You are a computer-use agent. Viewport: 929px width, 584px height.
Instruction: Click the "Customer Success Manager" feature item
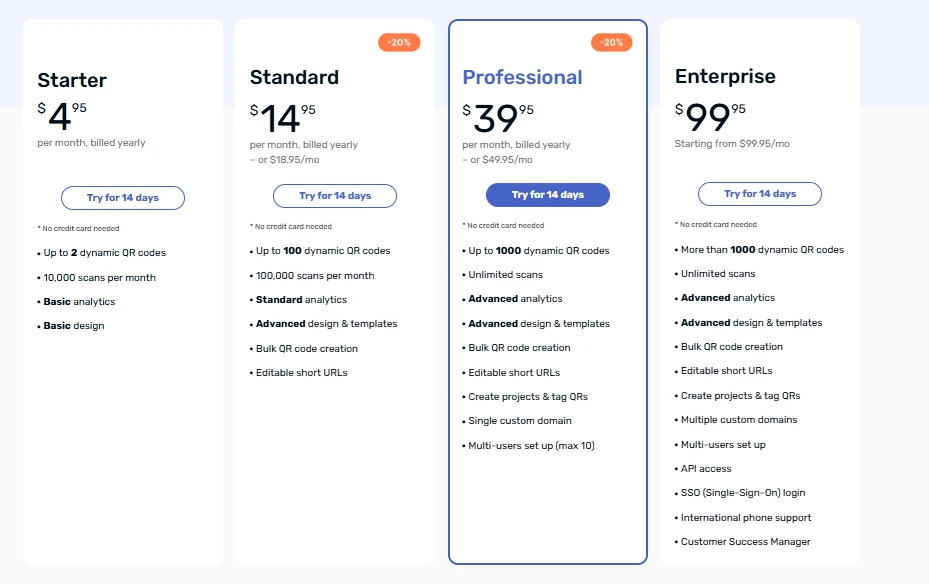746,542
